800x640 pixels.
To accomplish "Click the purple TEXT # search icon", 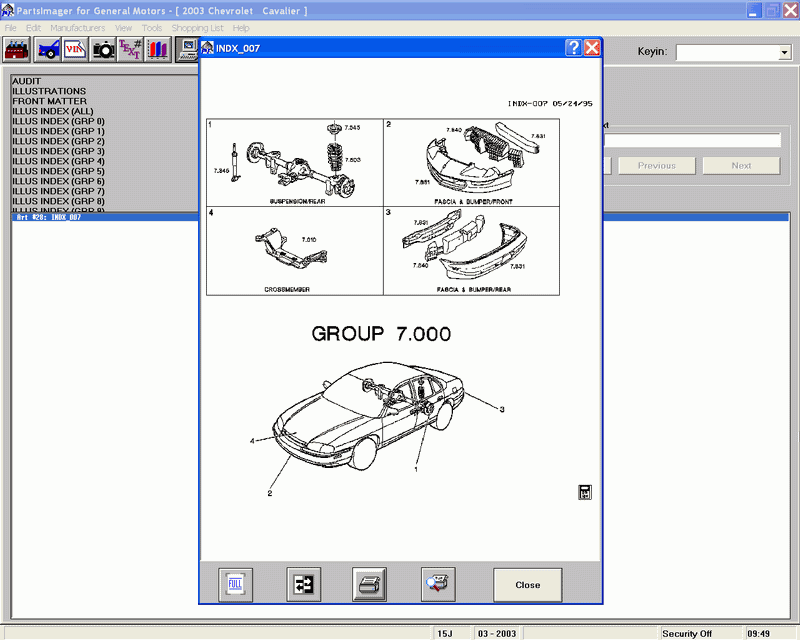I will 130,50.
